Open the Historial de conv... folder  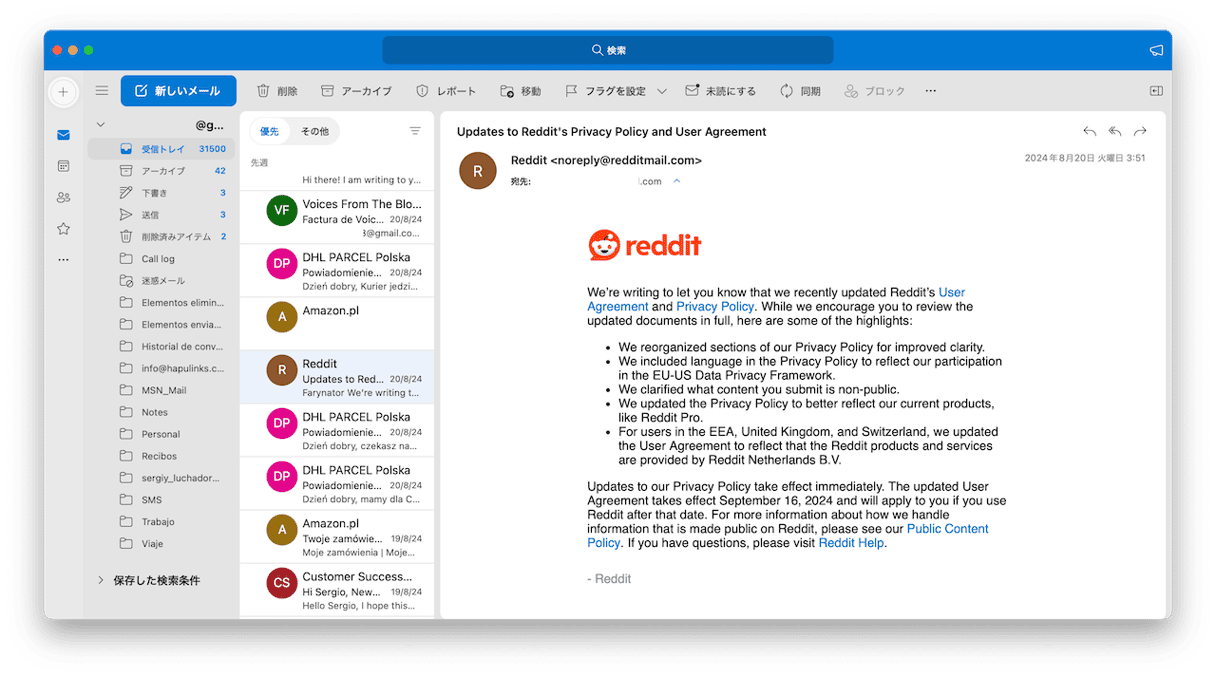point(162,346)
